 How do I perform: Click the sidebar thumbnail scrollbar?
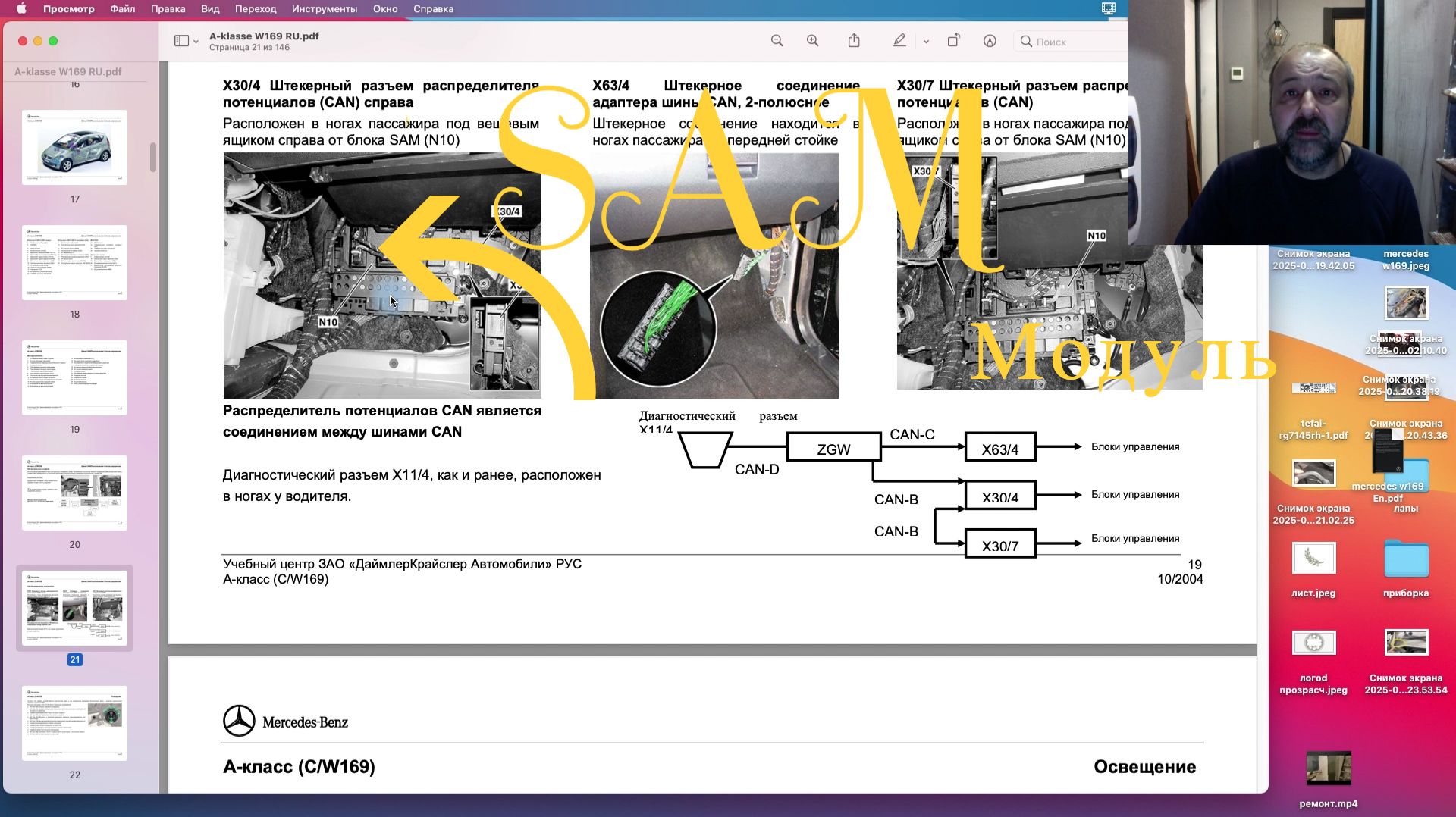tap(153, 158)
